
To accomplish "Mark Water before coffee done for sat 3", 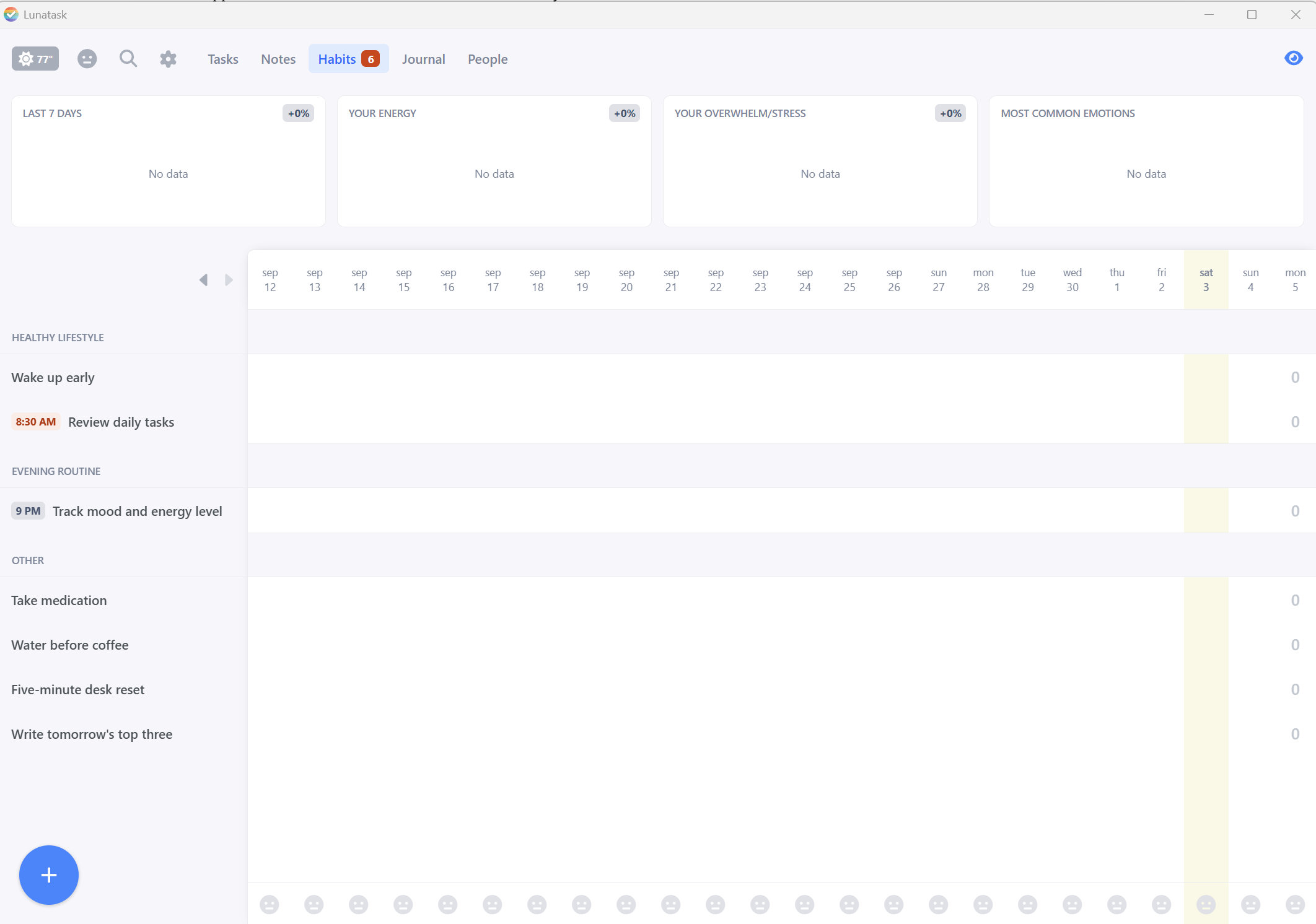I will tap(1206, 645).
